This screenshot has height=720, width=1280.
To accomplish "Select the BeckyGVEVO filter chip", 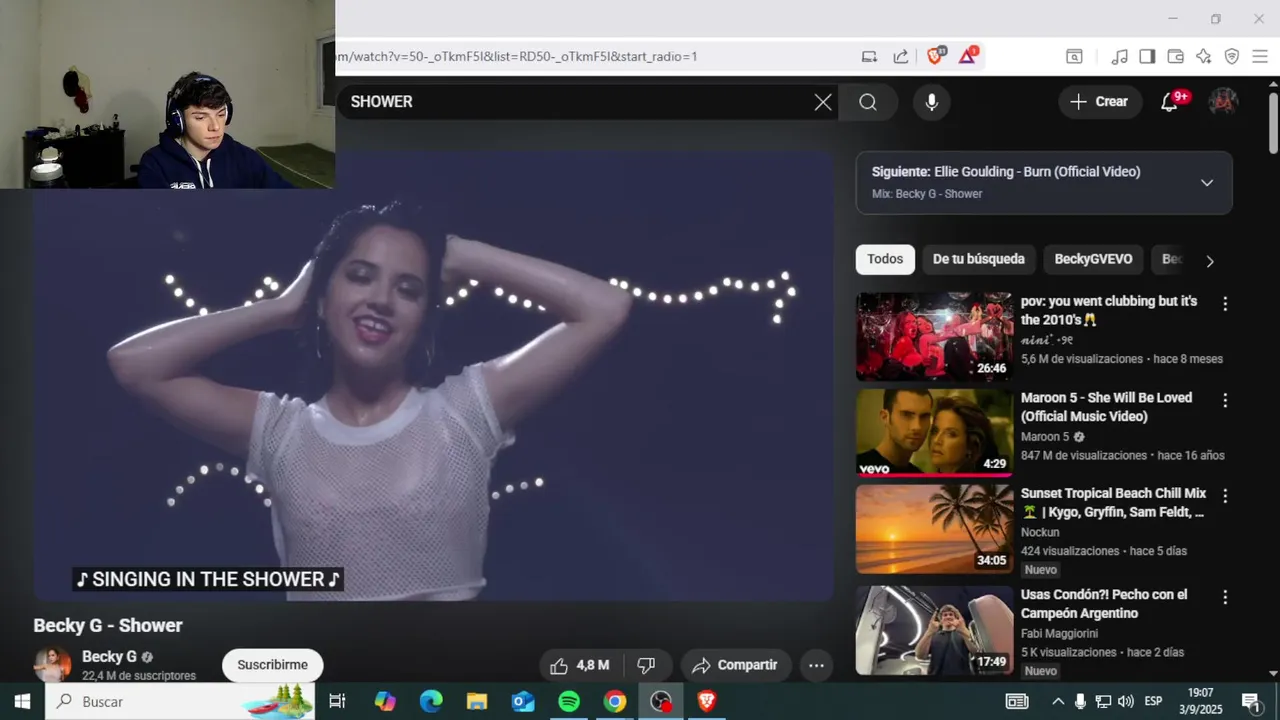I will point(1093,259).
